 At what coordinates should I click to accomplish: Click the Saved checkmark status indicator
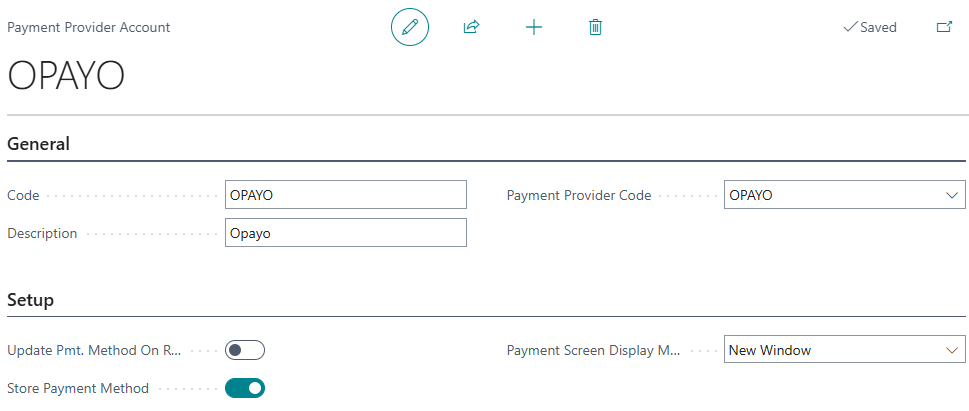[870, 27]
